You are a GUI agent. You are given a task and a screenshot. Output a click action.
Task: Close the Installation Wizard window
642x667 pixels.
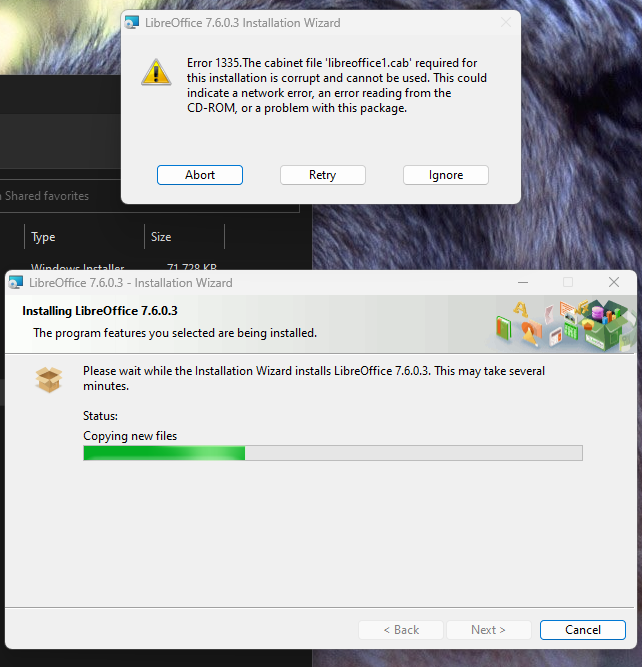(613, 282)
